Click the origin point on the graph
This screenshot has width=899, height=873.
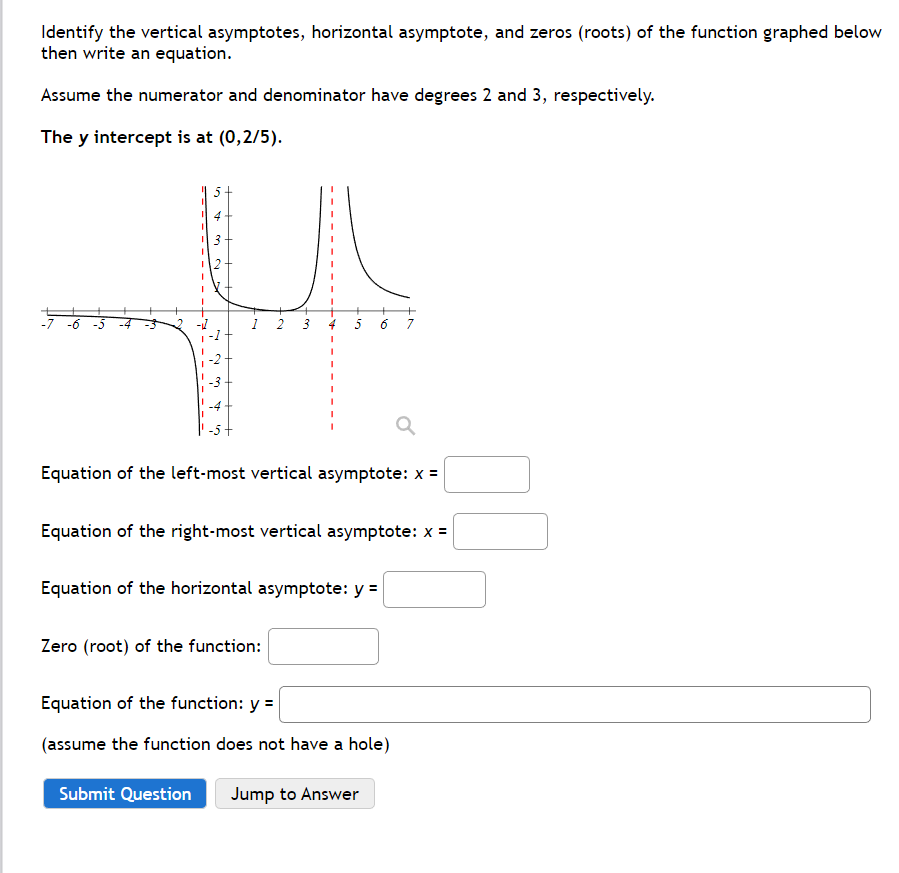coord(228,310)
